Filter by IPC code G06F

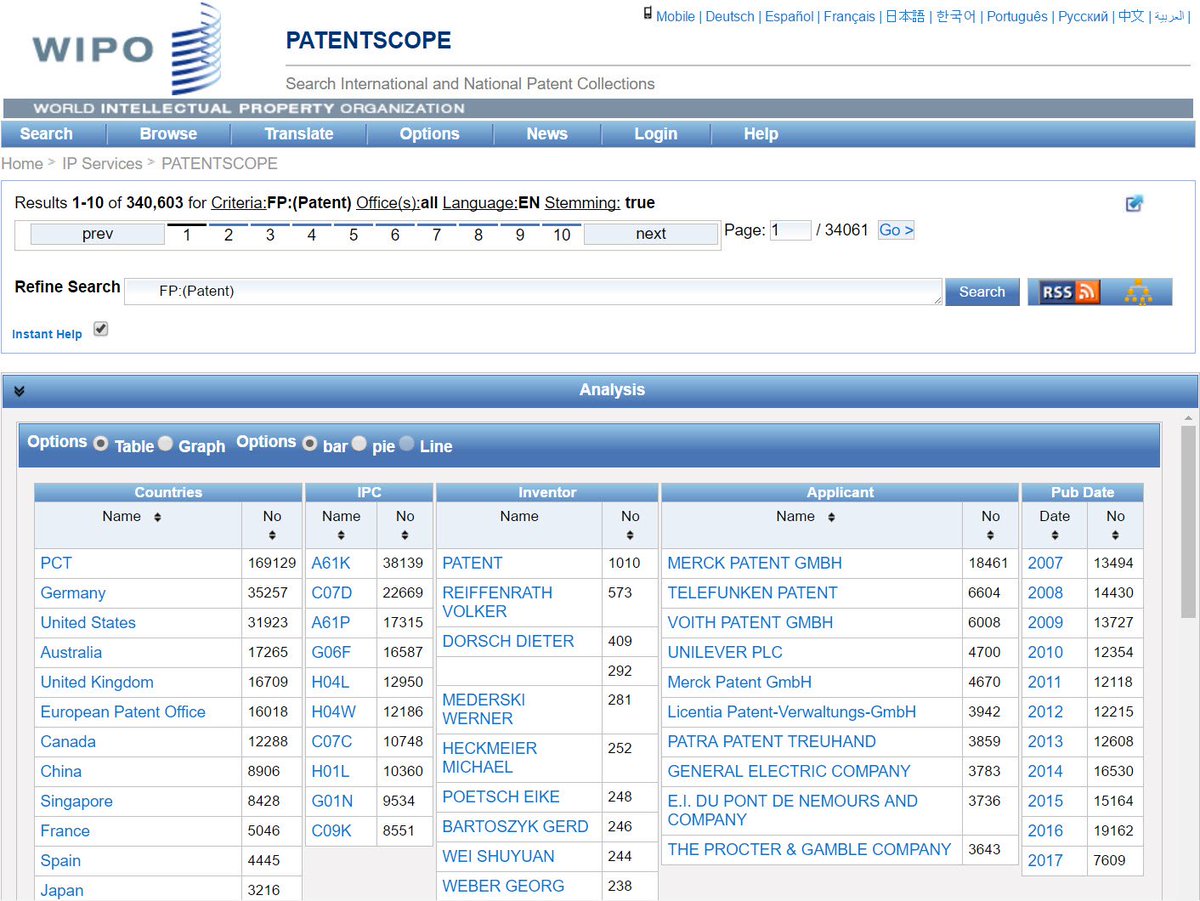pos(331,652)
